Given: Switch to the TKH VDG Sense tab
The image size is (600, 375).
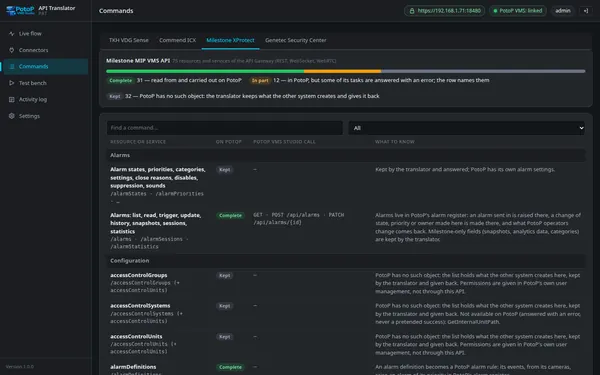Looking at the screenshot, I should [129, 40].
